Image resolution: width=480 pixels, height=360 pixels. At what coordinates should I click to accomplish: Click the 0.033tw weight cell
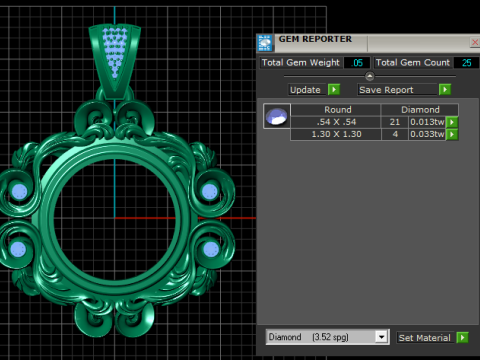click(x=427, y=134)
